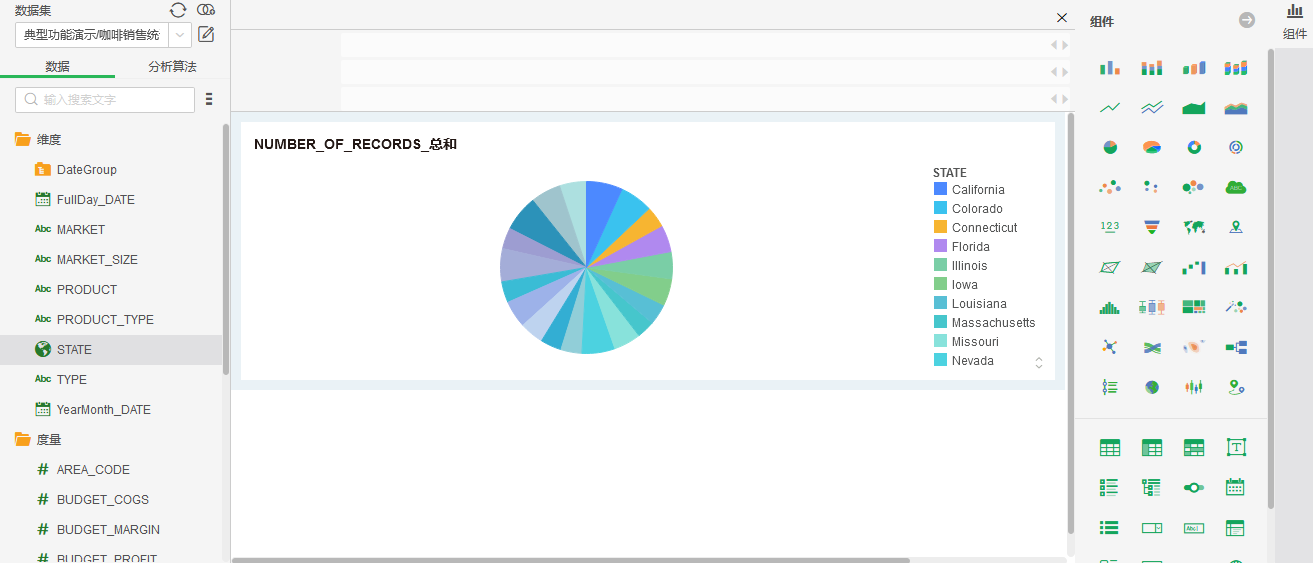The width and height of the screenshot is (1313, 563).
Task: Select the pie chart component icon
Action: click(x=1110, y=148)
